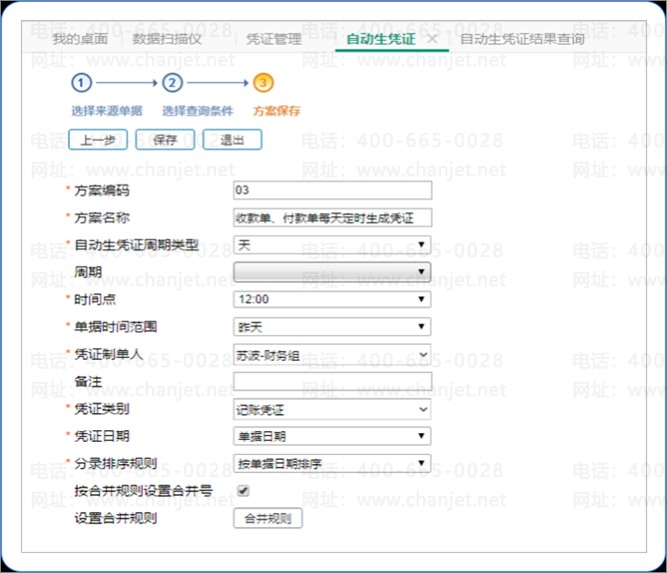Image resolution: width=667 pixels, height=573 pixels.
Task: Go to step 2 circle icon
Action: pyautogui.click(x=172, y=83)
